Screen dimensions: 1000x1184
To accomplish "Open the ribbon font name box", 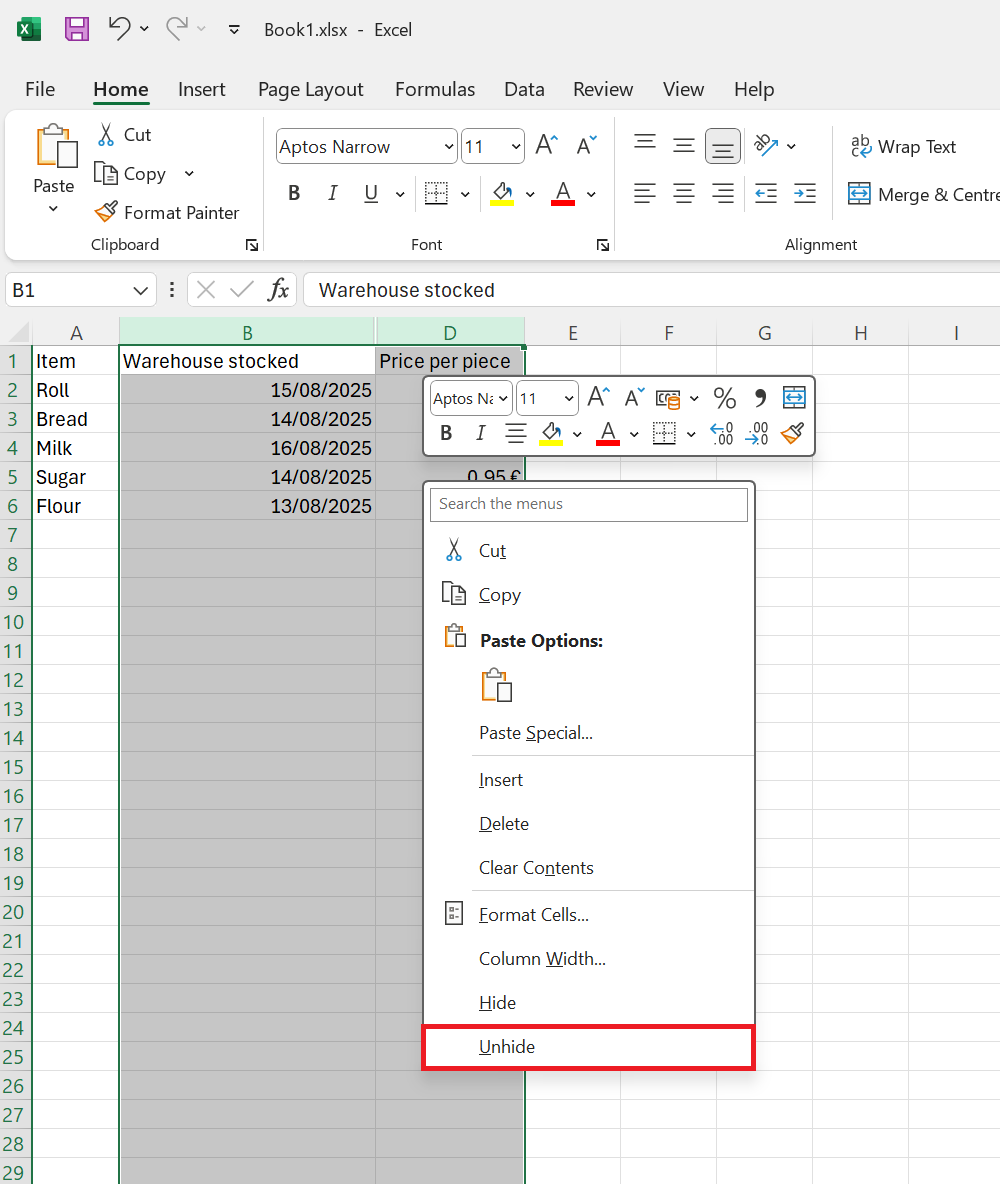I will coord(366,146).
